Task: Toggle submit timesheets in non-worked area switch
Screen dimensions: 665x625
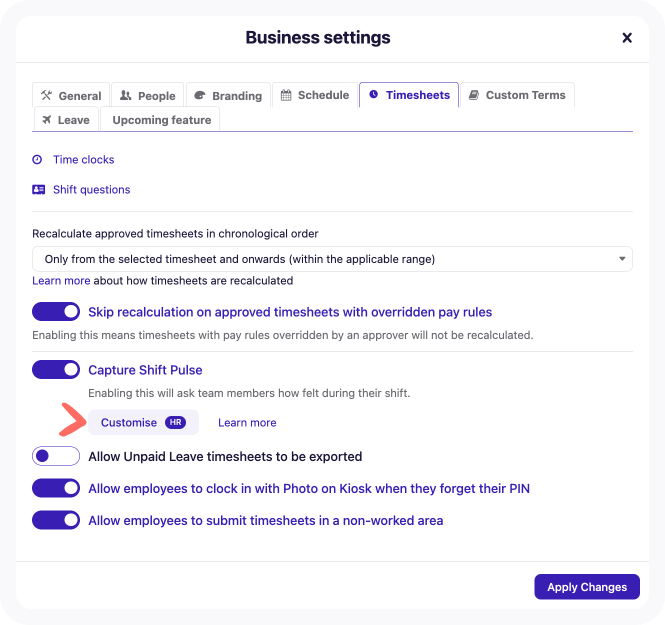Action: pyautogui.click(x=56, y=520)
